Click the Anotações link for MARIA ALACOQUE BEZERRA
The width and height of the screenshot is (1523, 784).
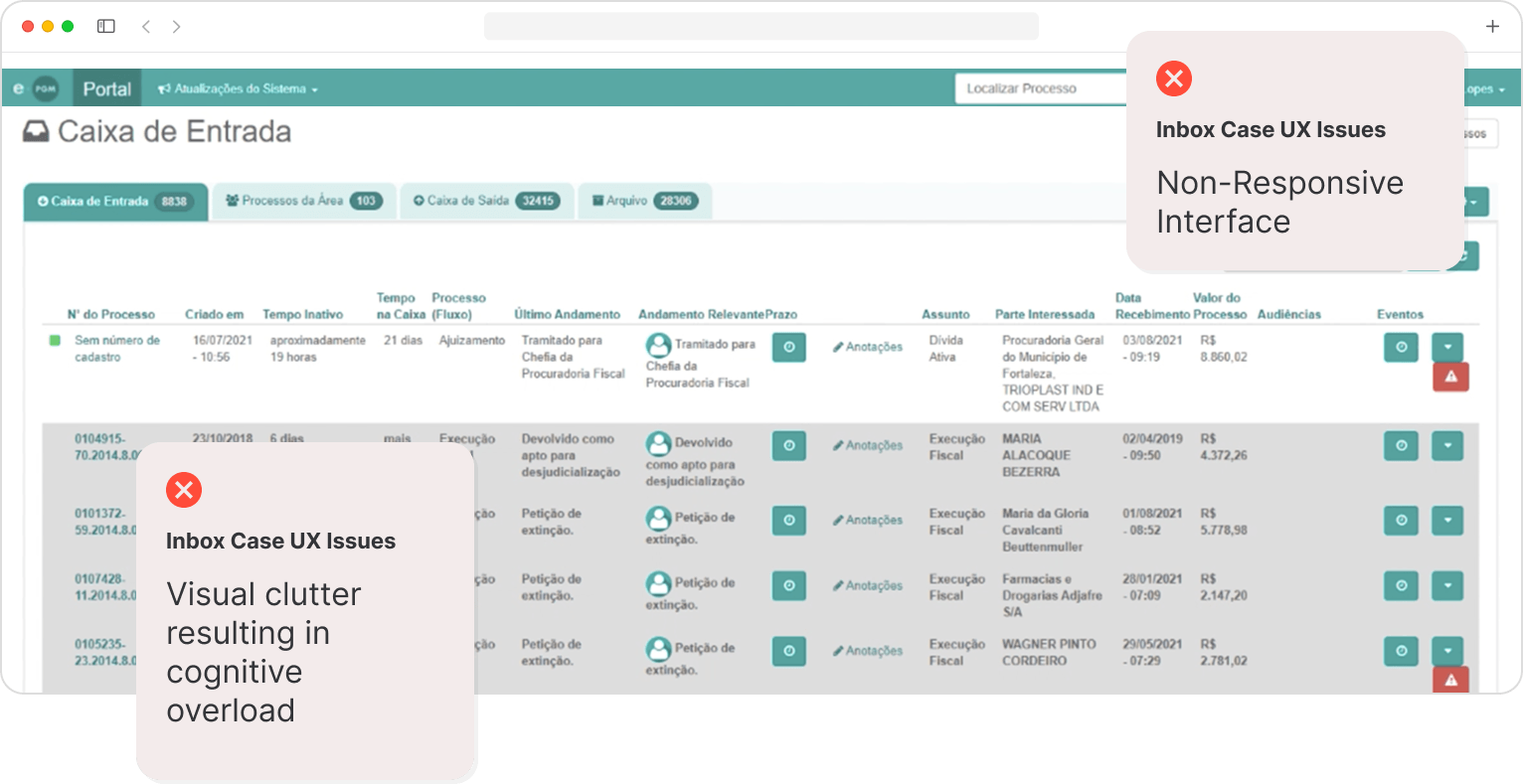(x=867, y=445)
